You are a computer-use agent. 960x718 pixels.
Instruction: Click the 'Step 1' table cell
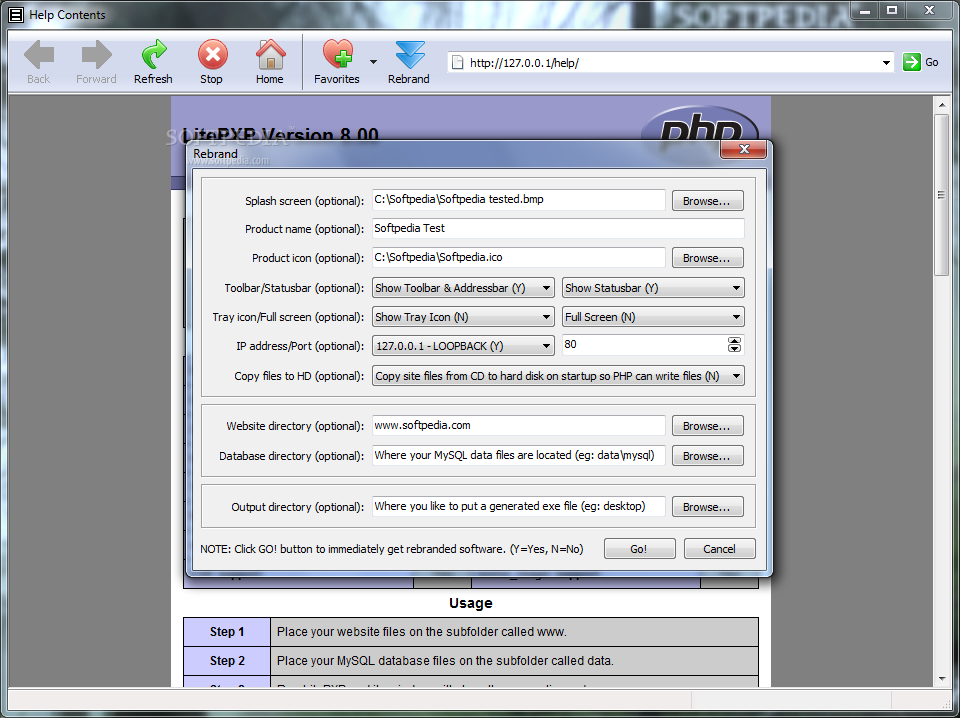pos(227,632)
